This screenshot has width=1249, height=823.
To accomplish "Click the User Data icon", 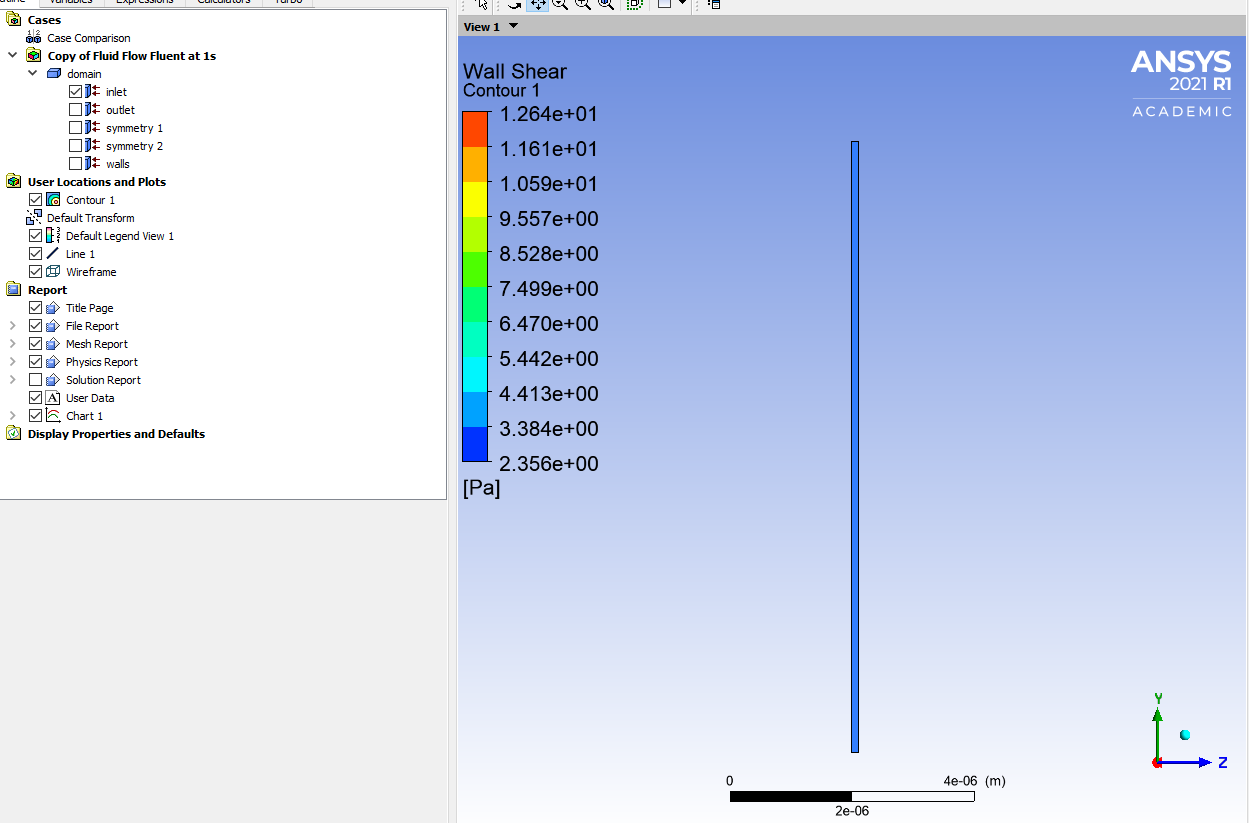I will point(54,398).
